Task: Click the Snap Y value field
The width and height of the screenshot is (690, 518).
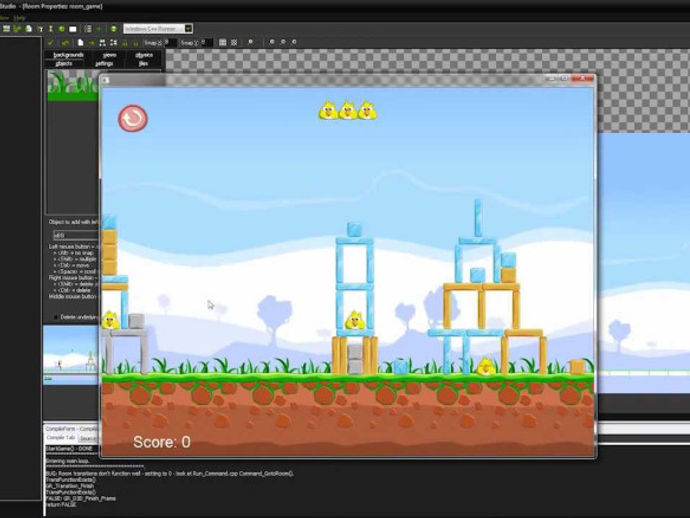Action: pos(207,43)
